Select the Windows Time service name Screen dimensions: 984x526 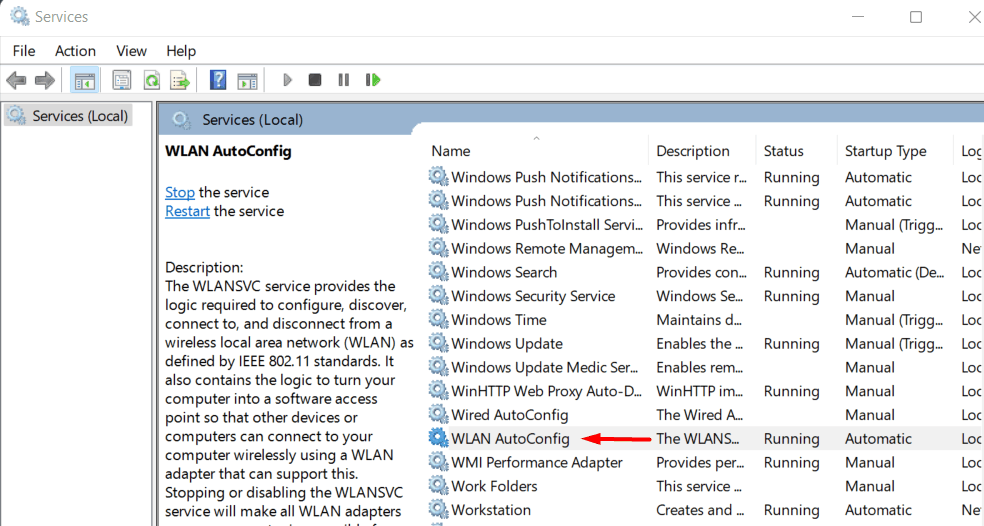tap(498, 320)
